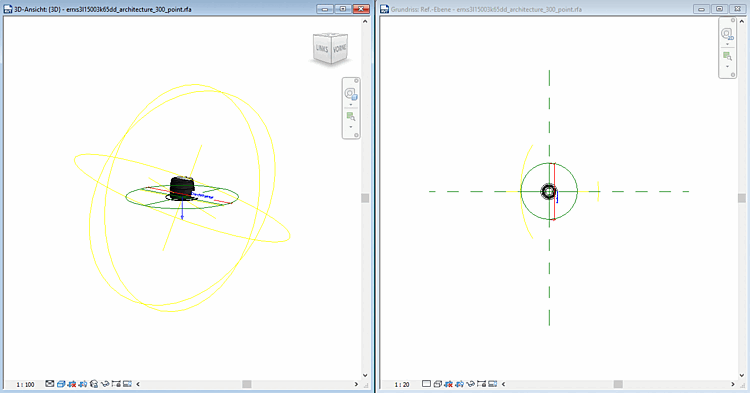The height and width of the screenshot is (393, 750).
Task: Click floor plan horizontal scrollbar thumb
Action: [618, 384]
